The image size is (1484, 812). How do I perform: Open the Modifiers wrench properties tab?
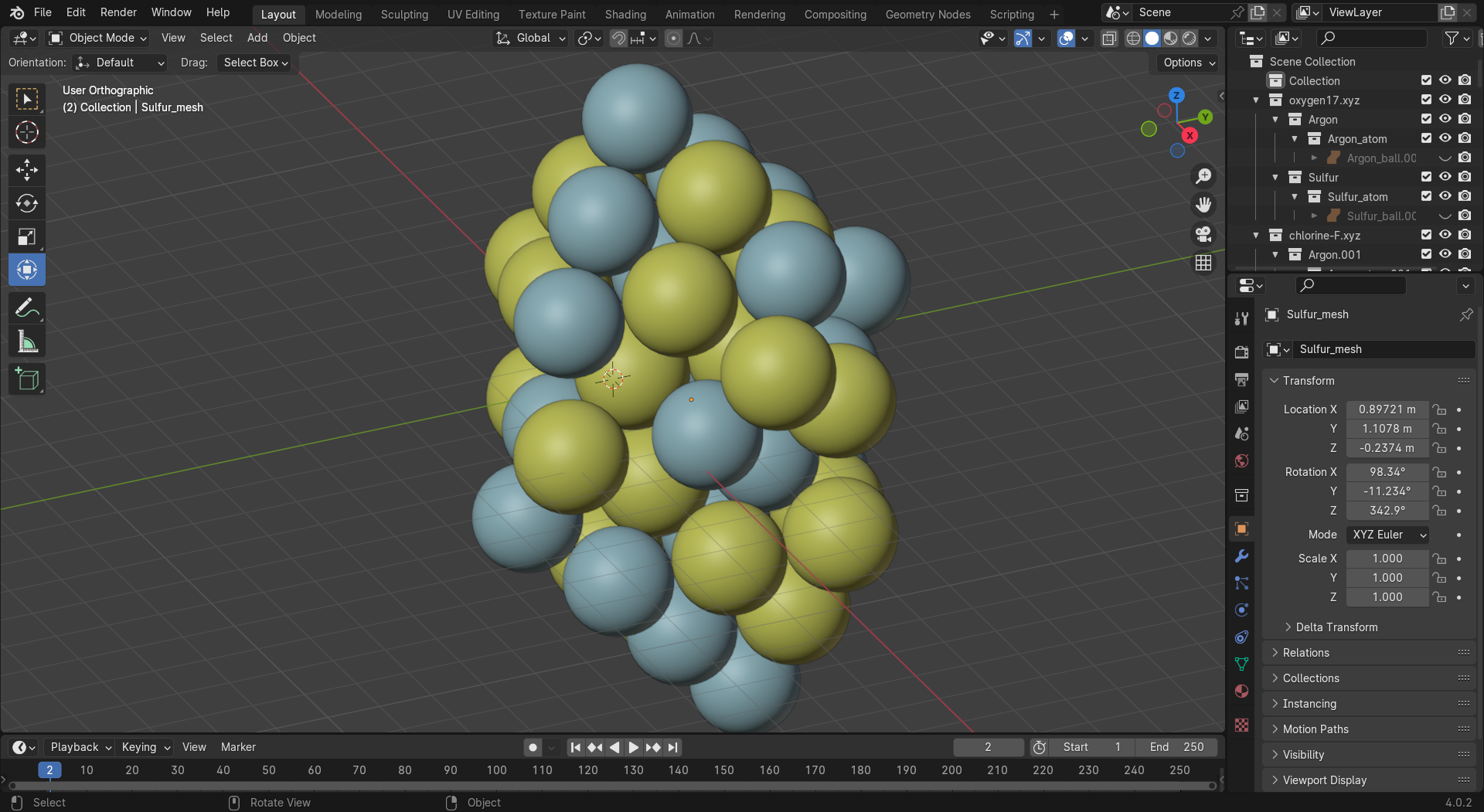pyautogui.click(x=1241, y=556)
